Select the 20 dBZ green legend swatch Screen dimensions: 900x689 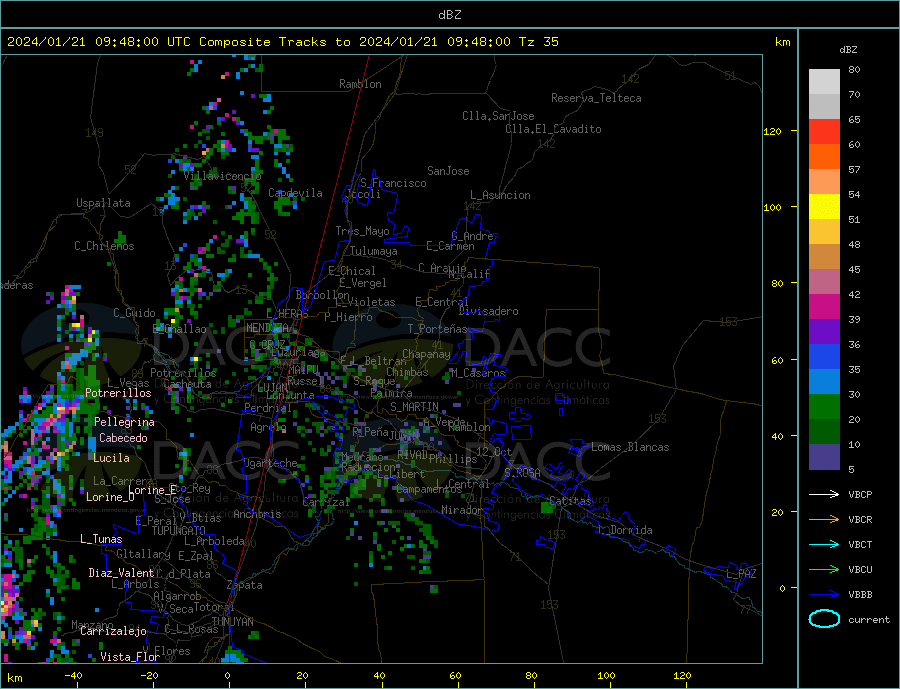click(x=824, y=432)
